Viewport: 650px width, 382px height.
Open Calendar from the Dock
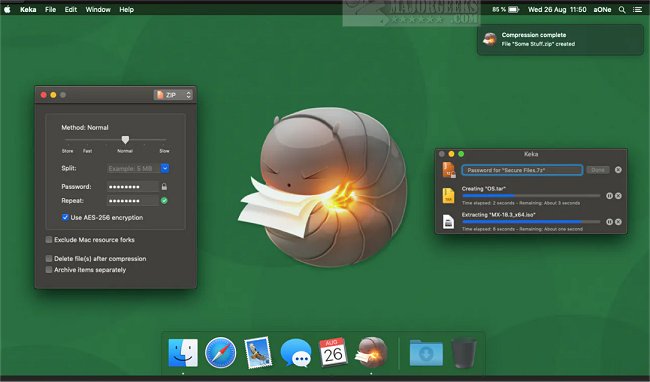[x=333, y=353]
